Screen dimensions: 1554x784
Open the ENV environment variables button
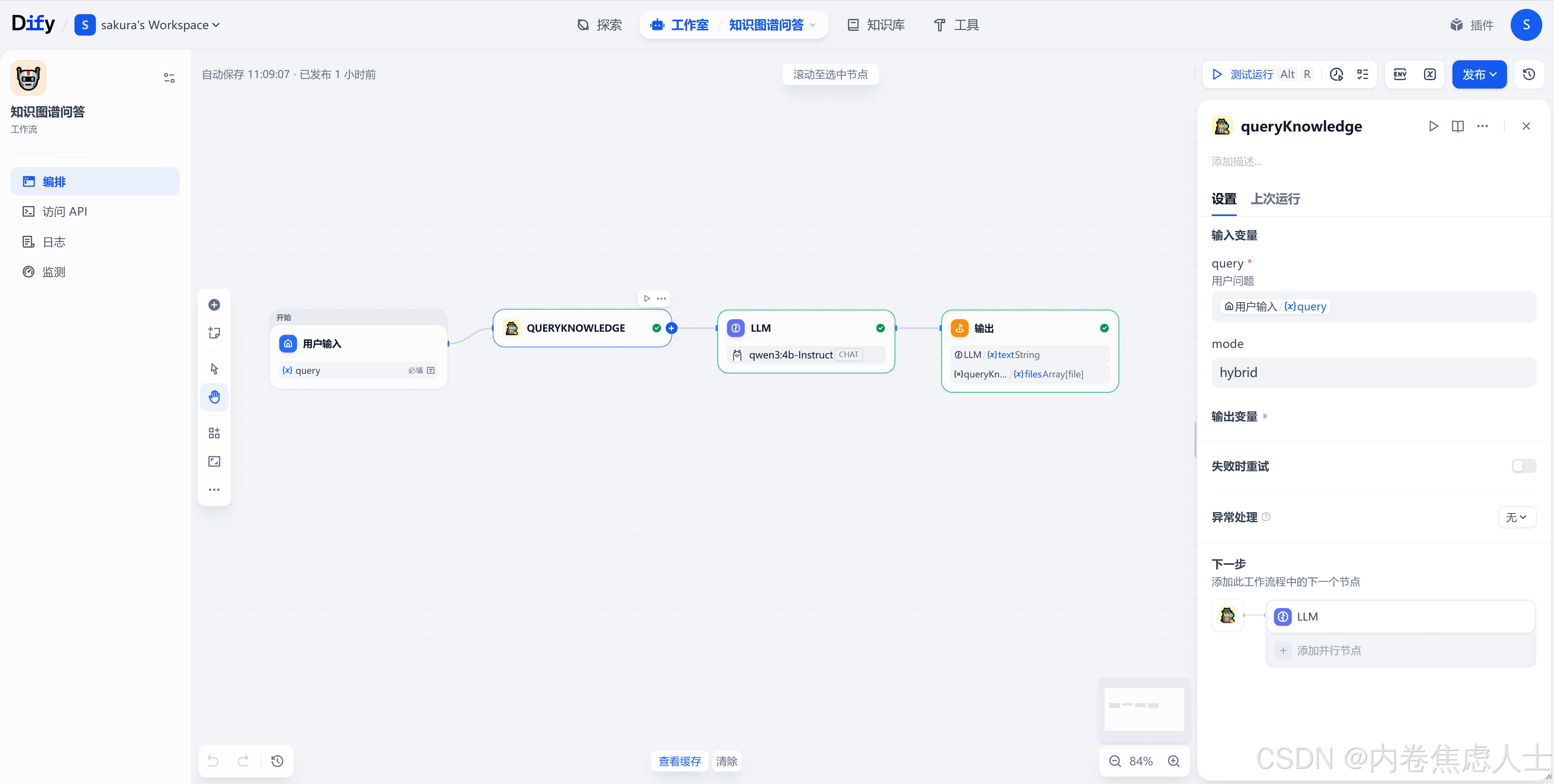pyautogui.click(x=1400, y=74)
